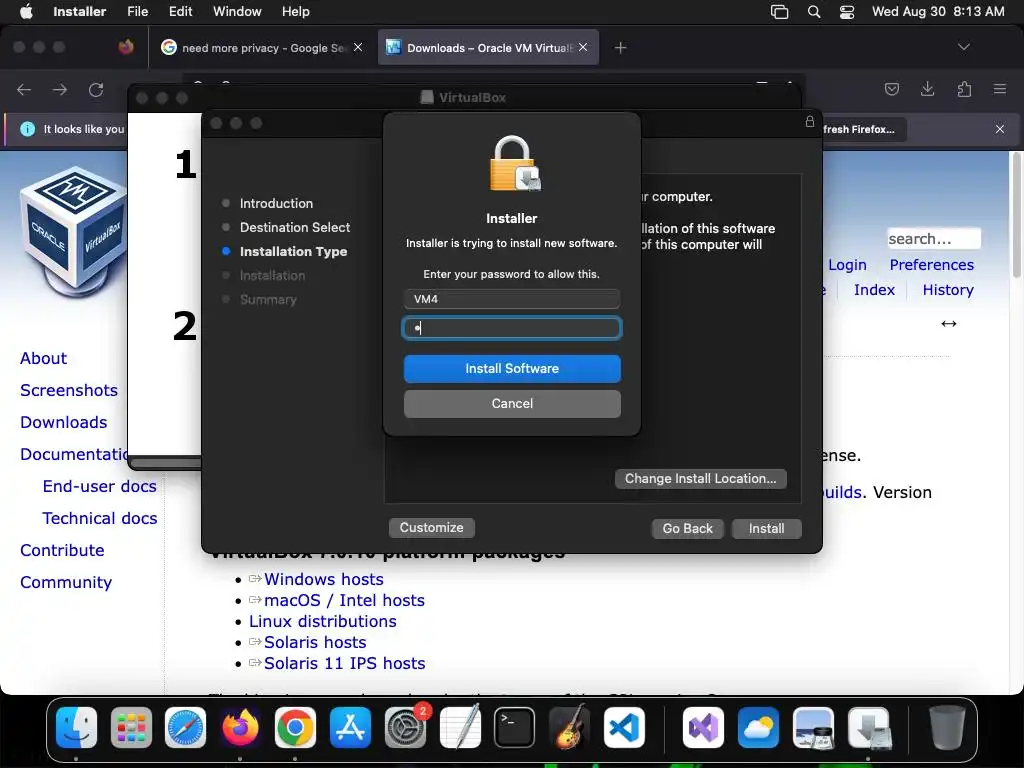Click the Install Software button
Viewport: 1024px width, 768px height.
click(x=512, y=369)
